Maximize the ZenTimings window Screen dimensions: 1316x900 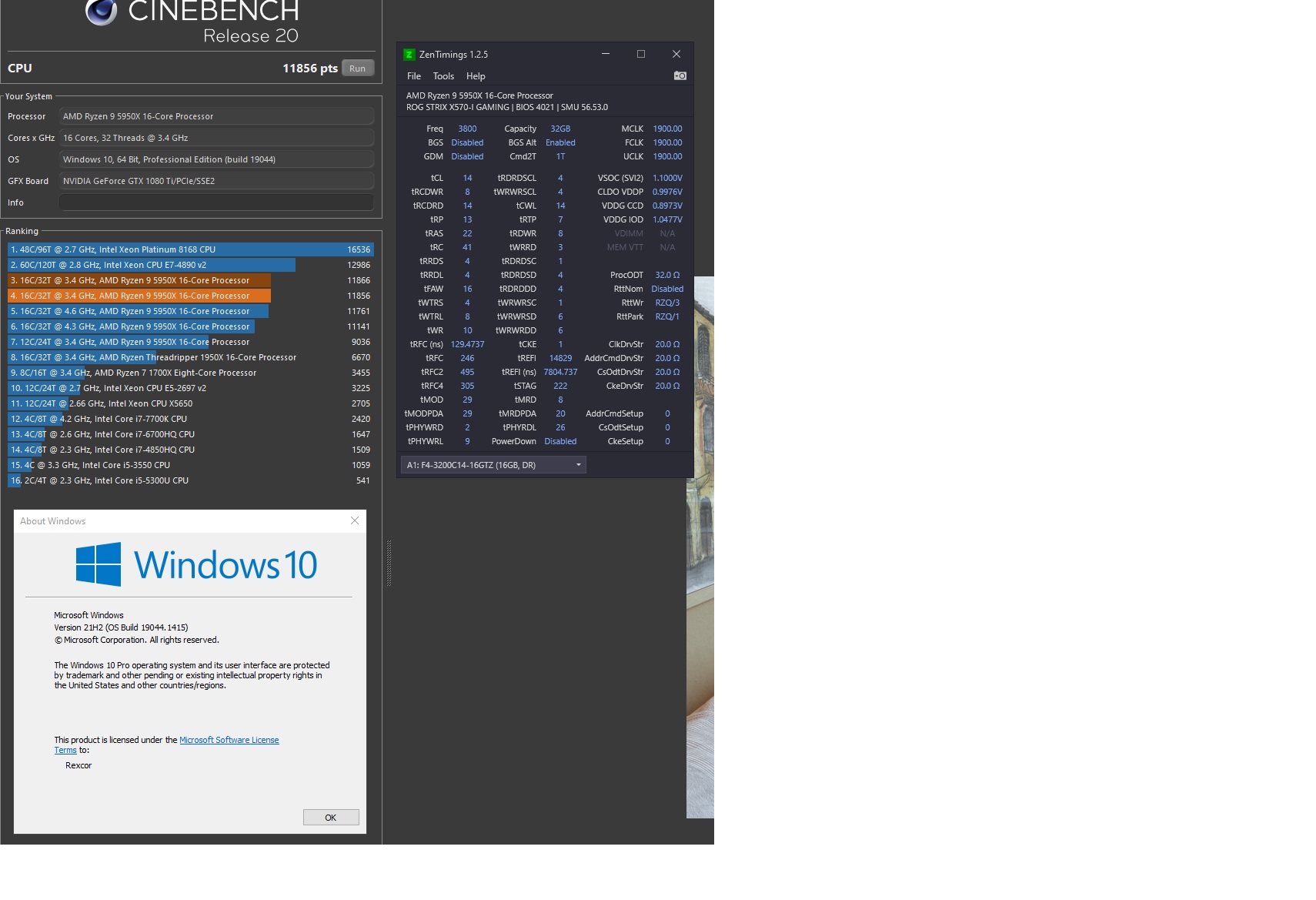(x=641, y=54)
